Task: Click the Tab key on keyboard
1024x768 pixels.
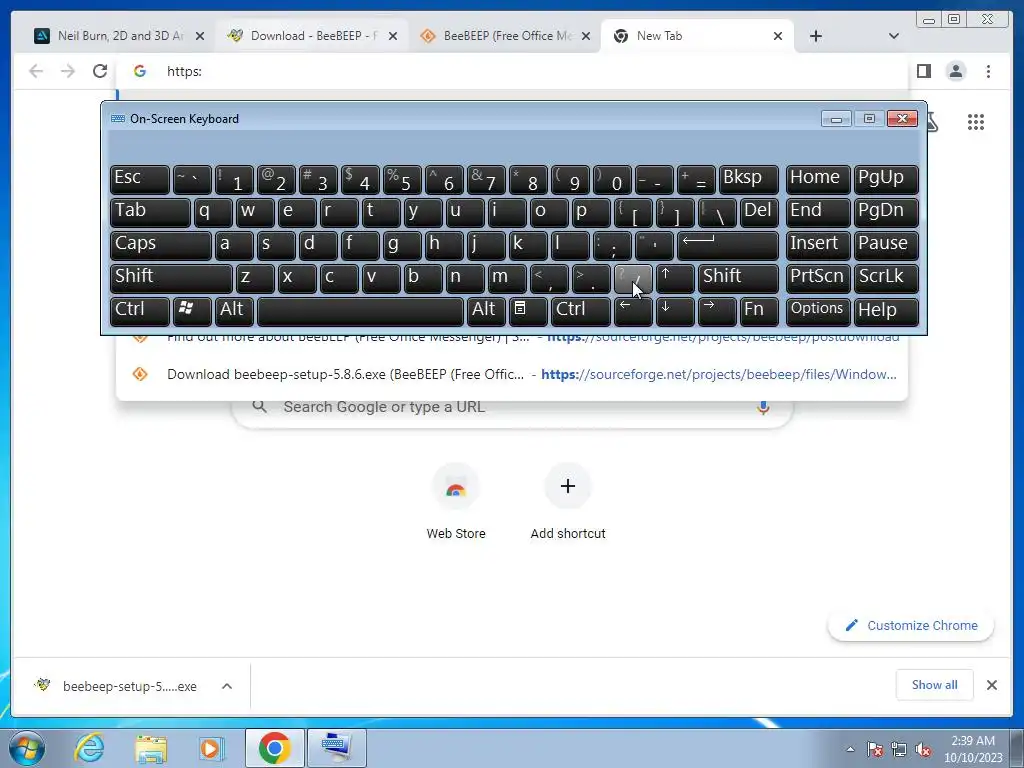Action: click(150, 212)
